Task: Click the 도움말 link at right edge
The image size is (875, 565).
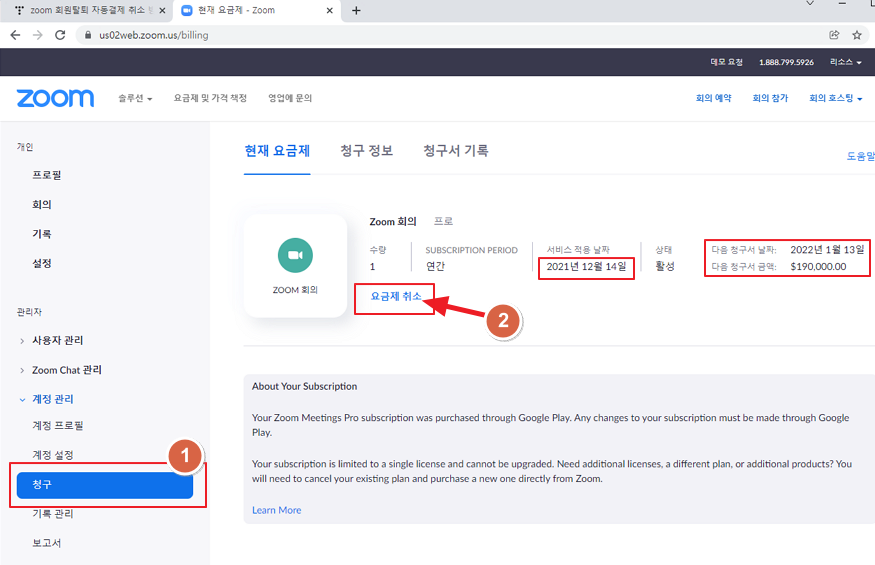Action: 860,156
